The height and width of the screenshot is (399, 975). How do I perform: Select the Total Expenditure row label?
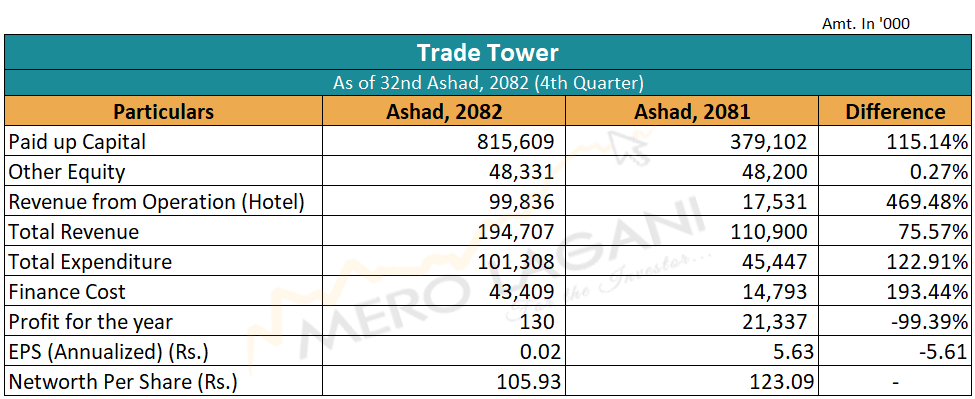click(90, 262)
